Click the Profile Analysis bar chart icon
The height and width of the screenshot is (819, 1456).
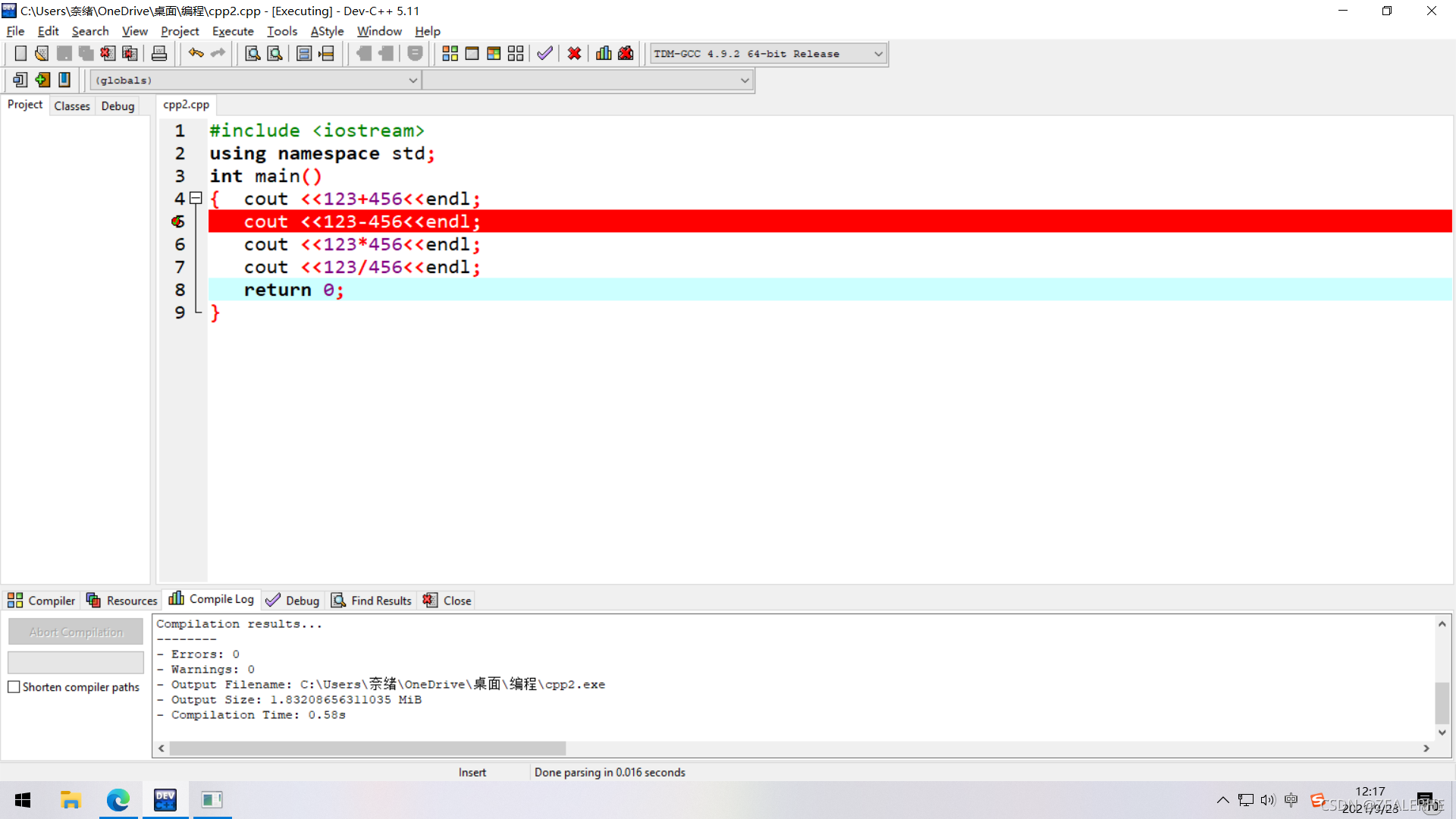coord(604,54)
